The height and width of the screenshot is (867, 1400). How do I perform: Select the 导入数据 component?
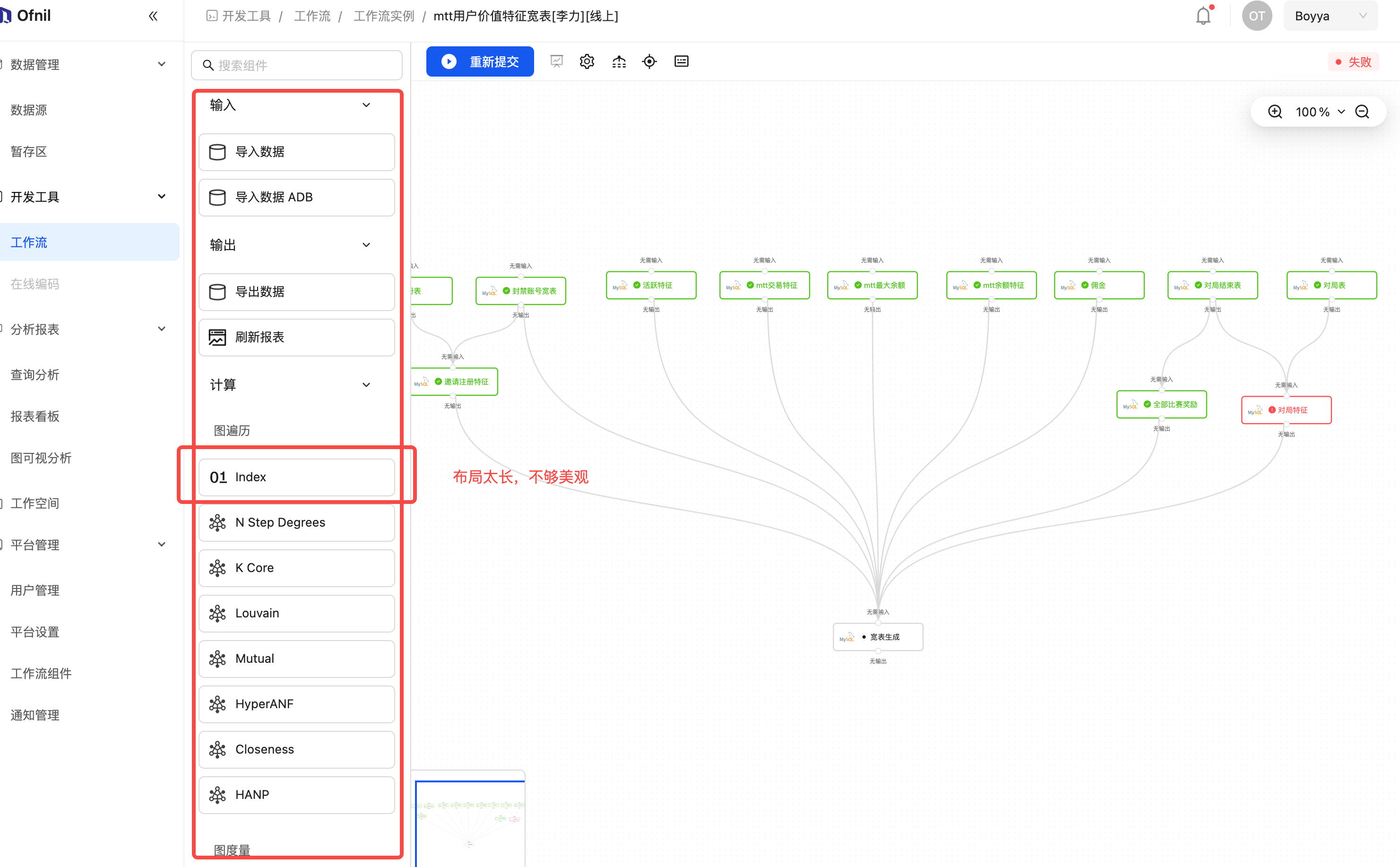(x=296, y=152)
